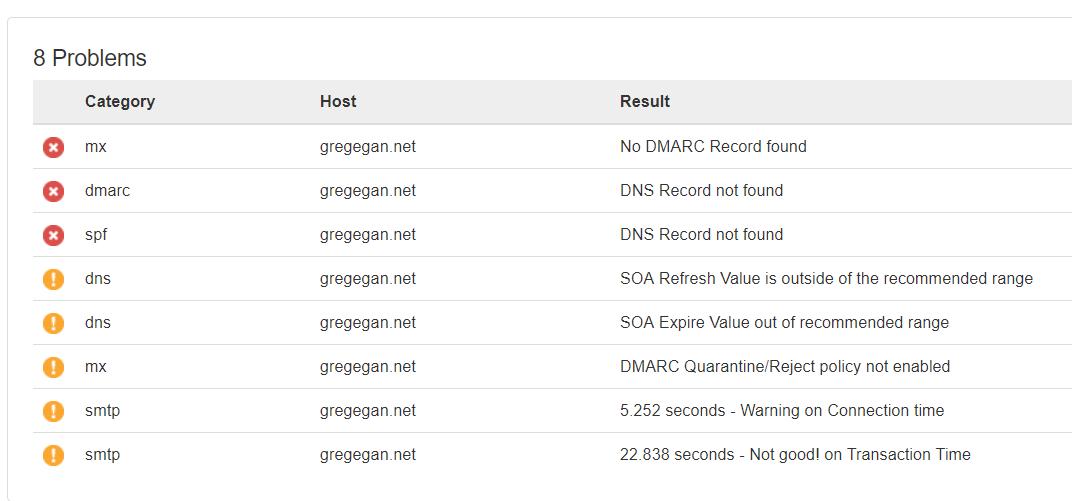The image size is (1072, 501).
Task: Click orange warning icon for SOA Expire row
Action: point(53,323)
